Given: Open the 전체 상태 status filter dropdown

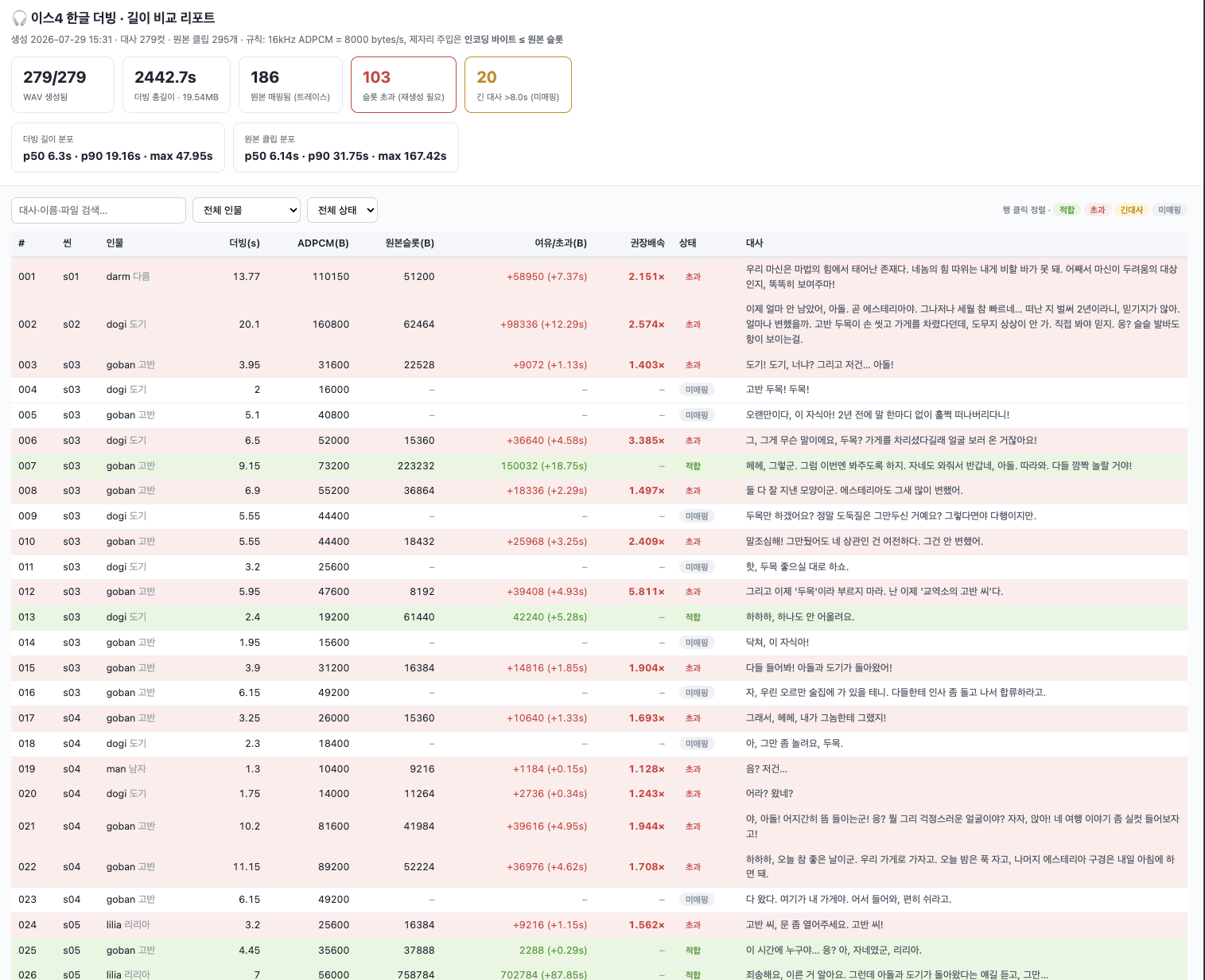Looking at the screenshot, I should point(342,210).
